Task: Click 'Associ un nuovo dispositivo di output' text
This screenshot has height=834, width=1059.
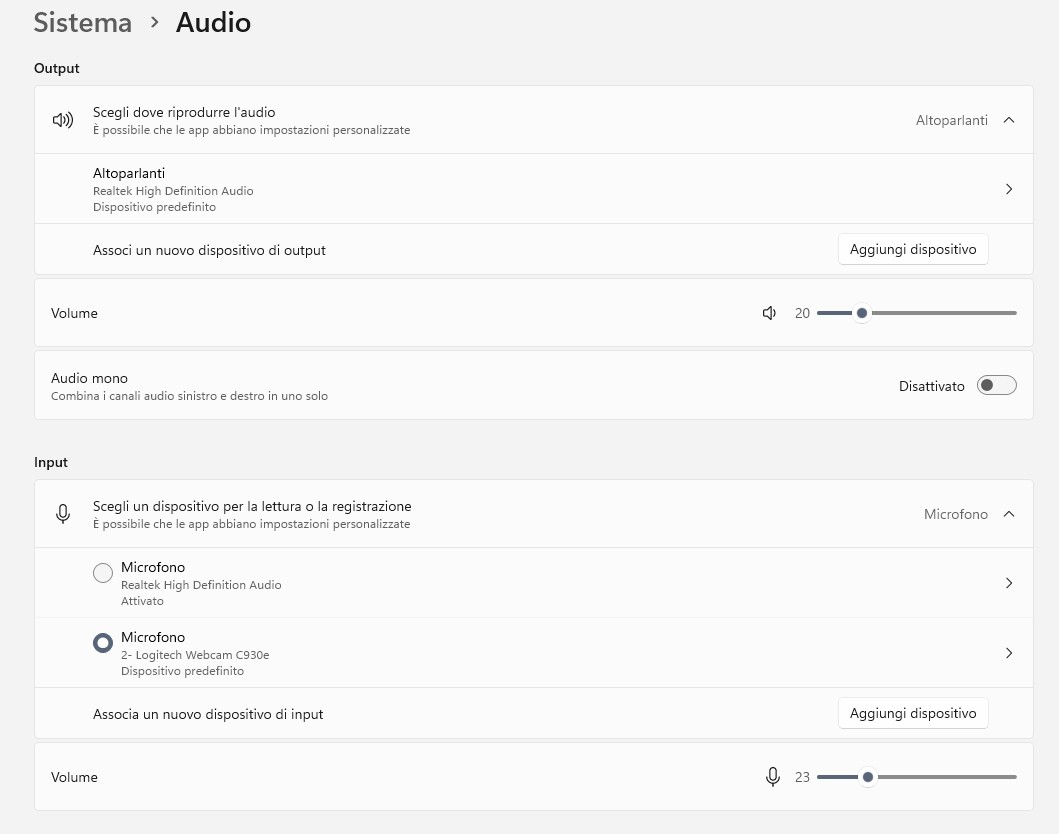Action: (209, 251)
